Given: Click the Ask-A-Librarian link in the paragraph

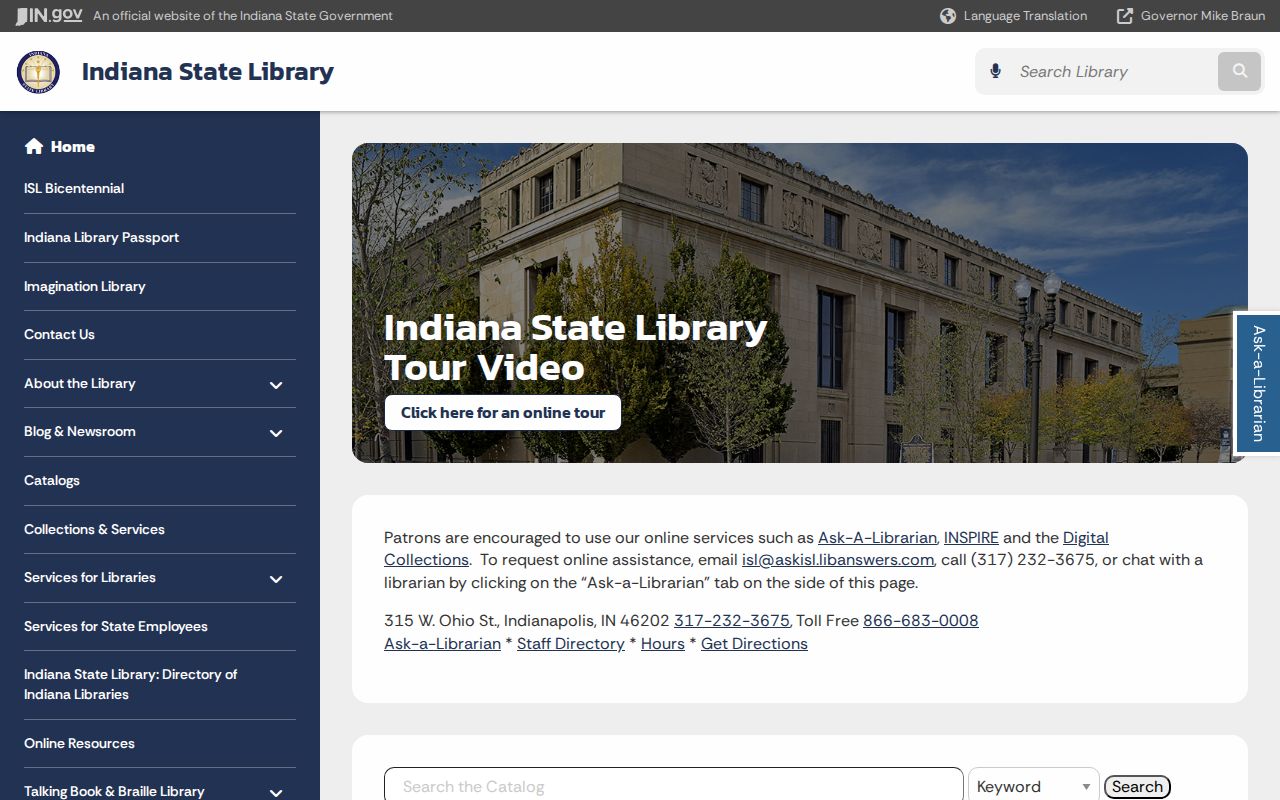Looking at the screenshot, I should [877, 537].
